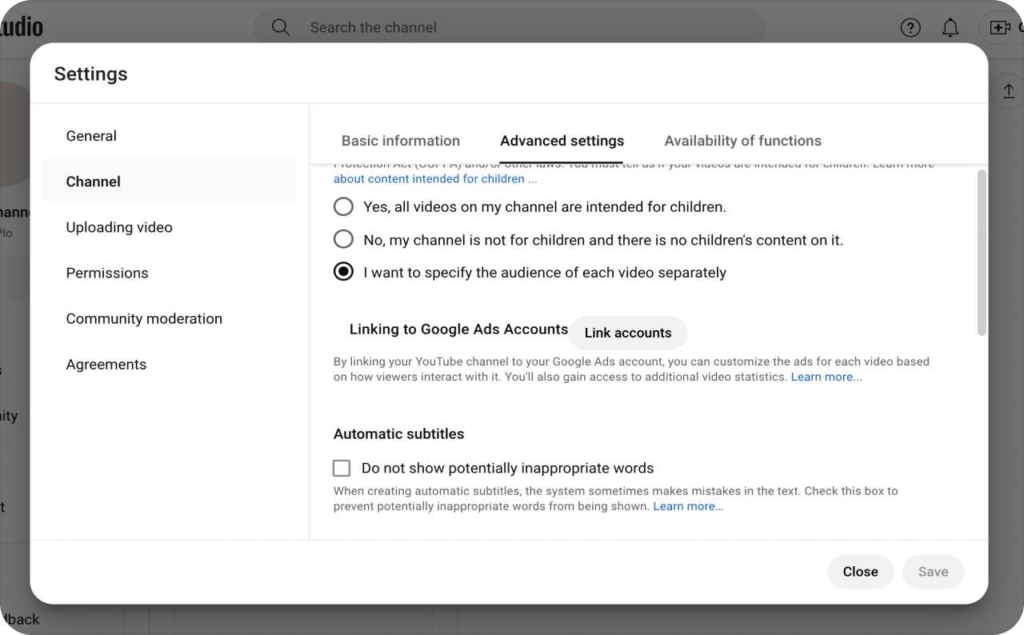This screenshot has width=1024, height=635.
Task: Open the Permissions settings section
Action: pyautogui.click(x=107, y=273)
